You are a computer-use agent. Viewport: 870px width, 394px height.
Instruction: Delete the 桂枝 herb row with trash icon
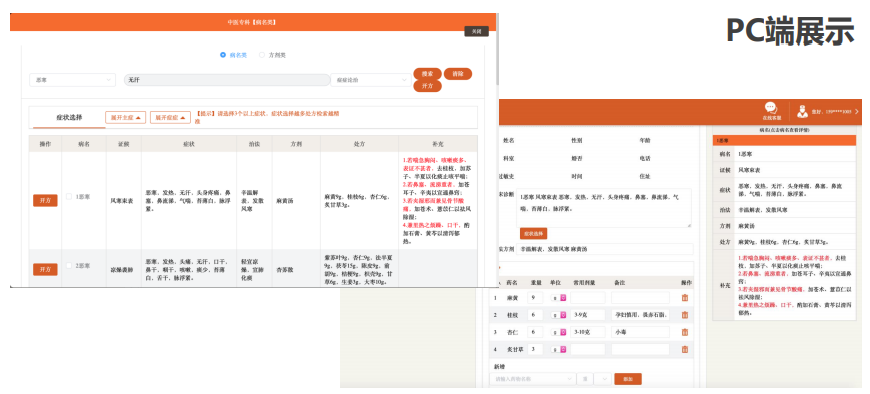point(685,315)
